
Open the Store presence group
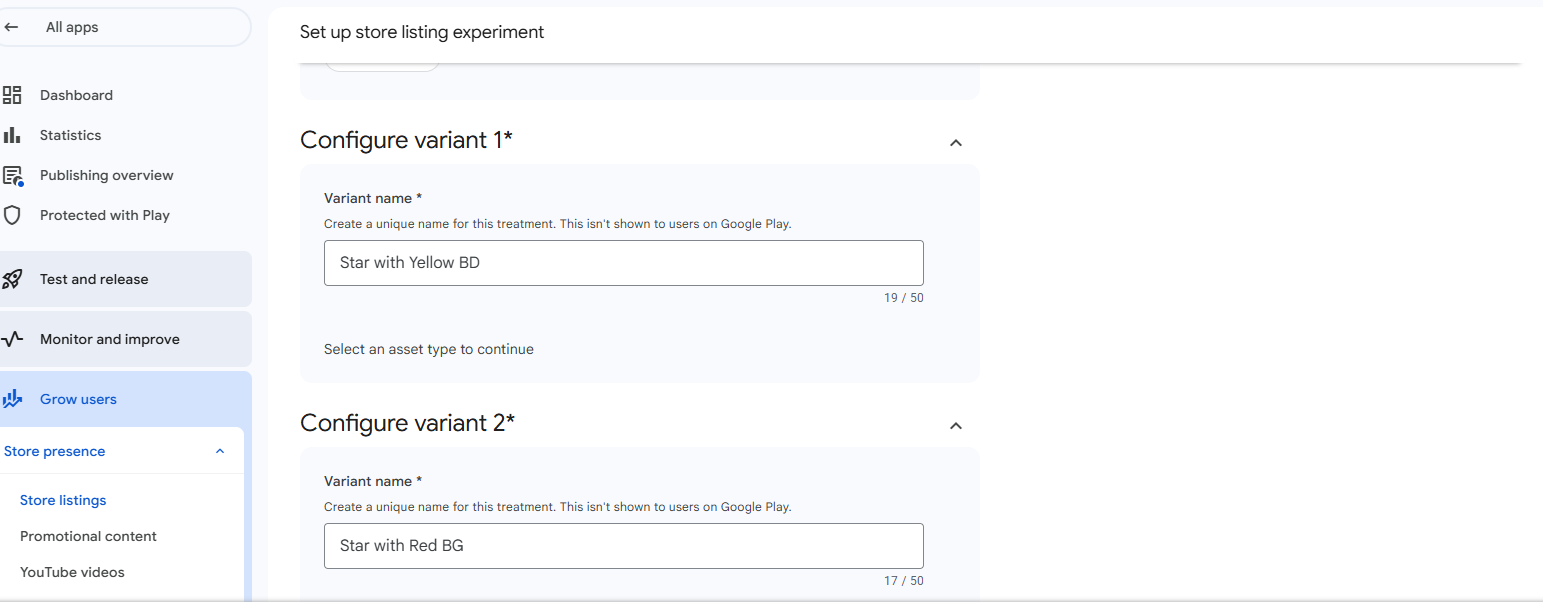tap(122, 451)
